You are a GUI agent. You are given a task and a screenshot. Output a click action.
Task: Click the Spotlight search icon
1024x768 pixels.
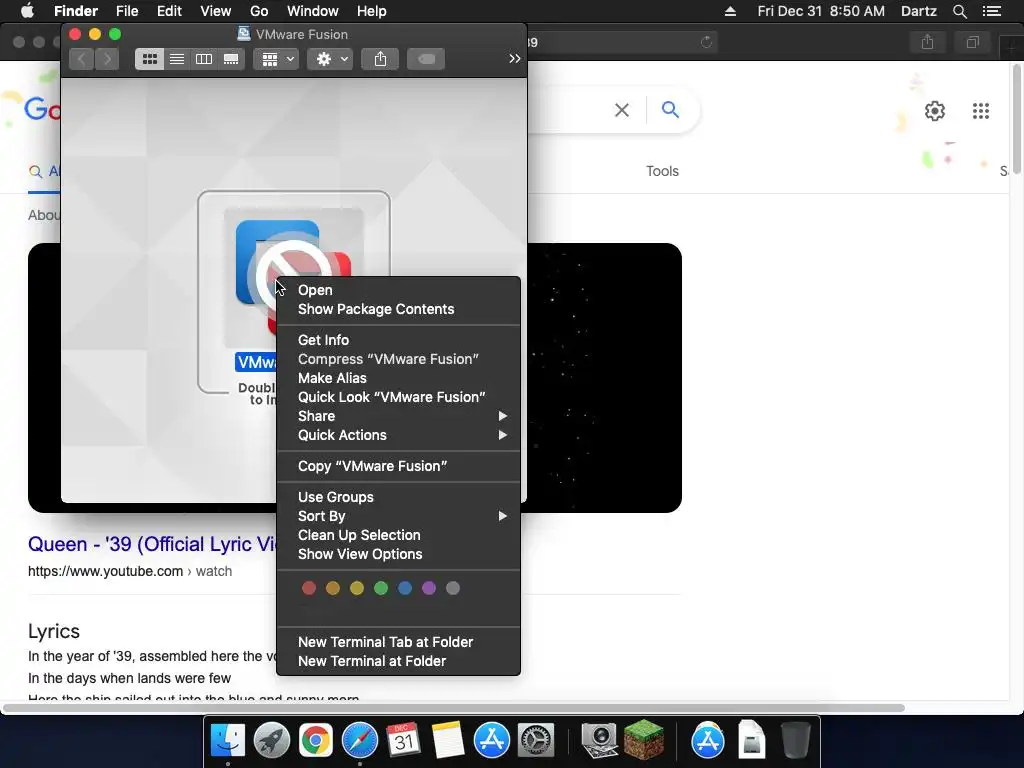tap(959, 11)
